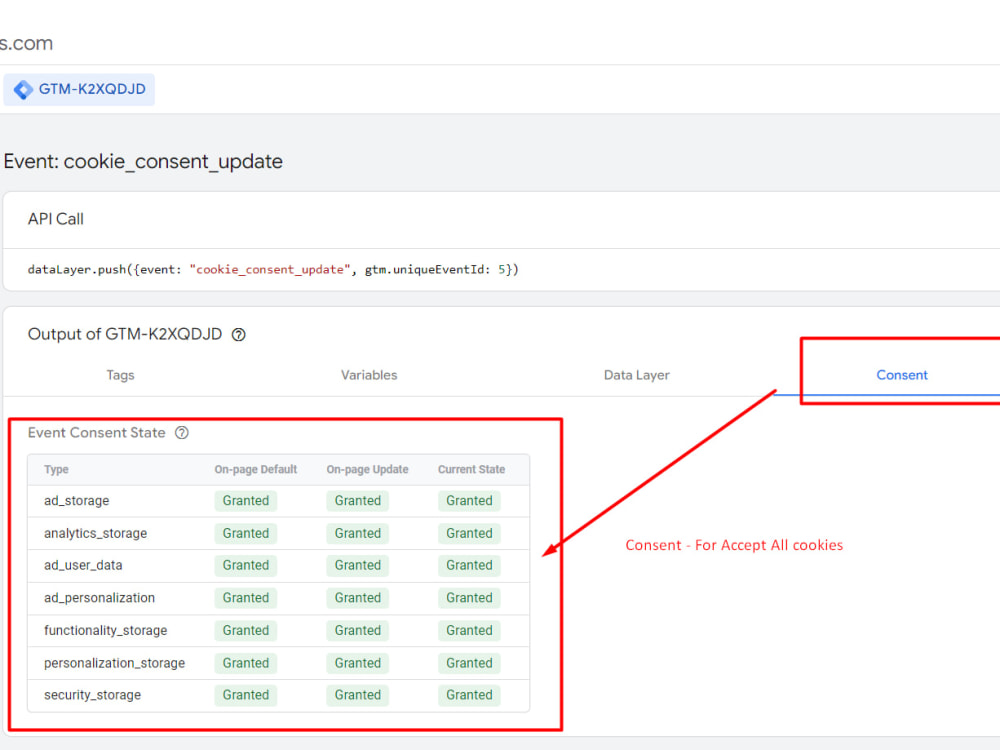The height and width of the screenshot is (750, 1000).
Task: Select the Event: cookie_consent_update header
Action: (143, 161)
